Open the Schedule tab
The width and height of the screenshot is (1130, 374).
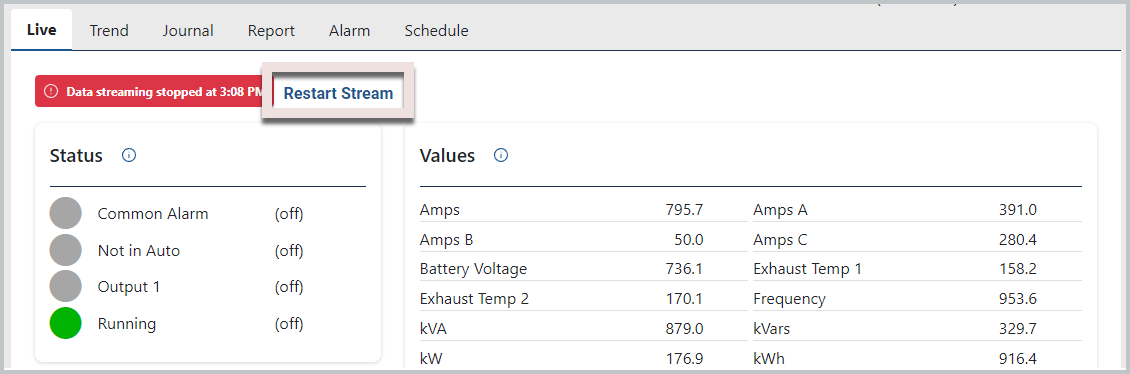437,30
